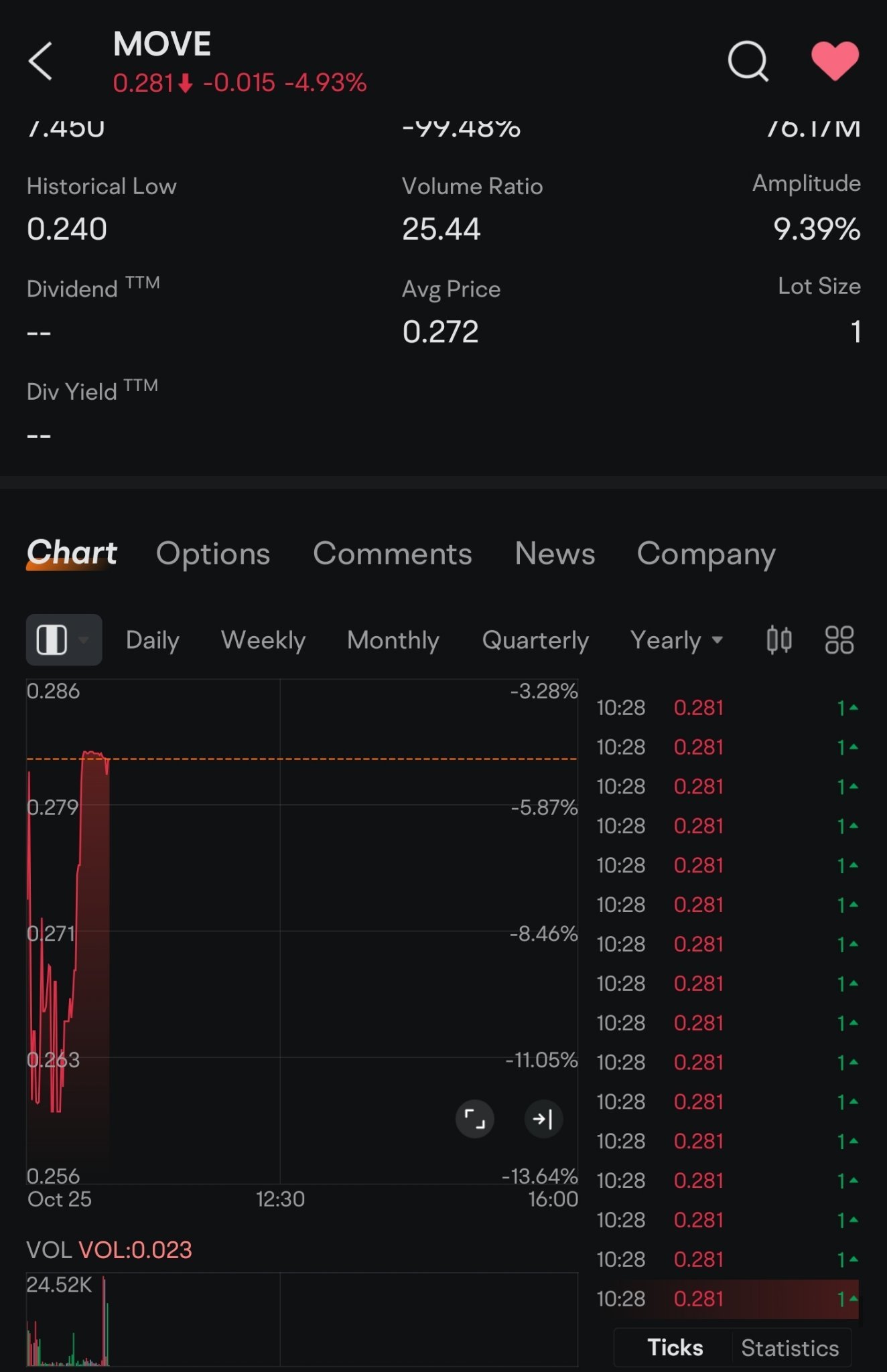Select the Ticks tab
Screen dimensions: 887x1372
[x=675, y=1347]
